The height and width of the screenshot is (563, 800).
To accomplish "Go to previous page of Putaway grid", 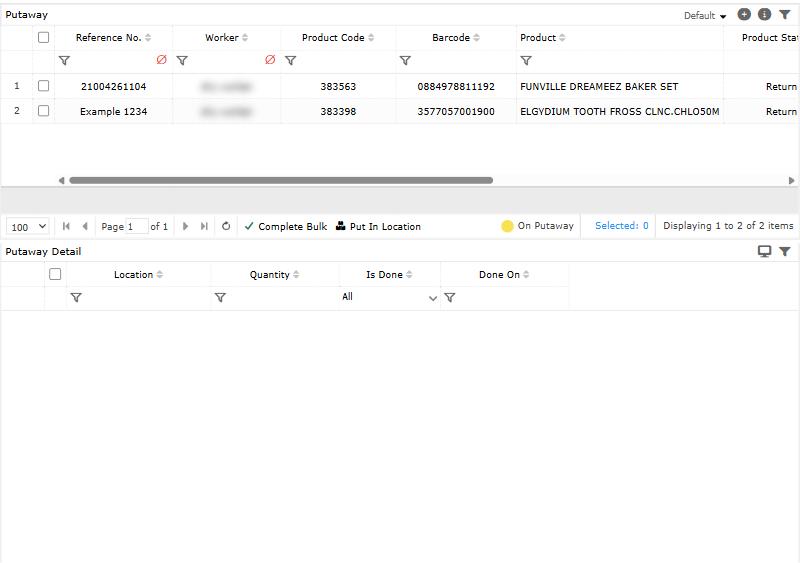I will pos(85,226).
